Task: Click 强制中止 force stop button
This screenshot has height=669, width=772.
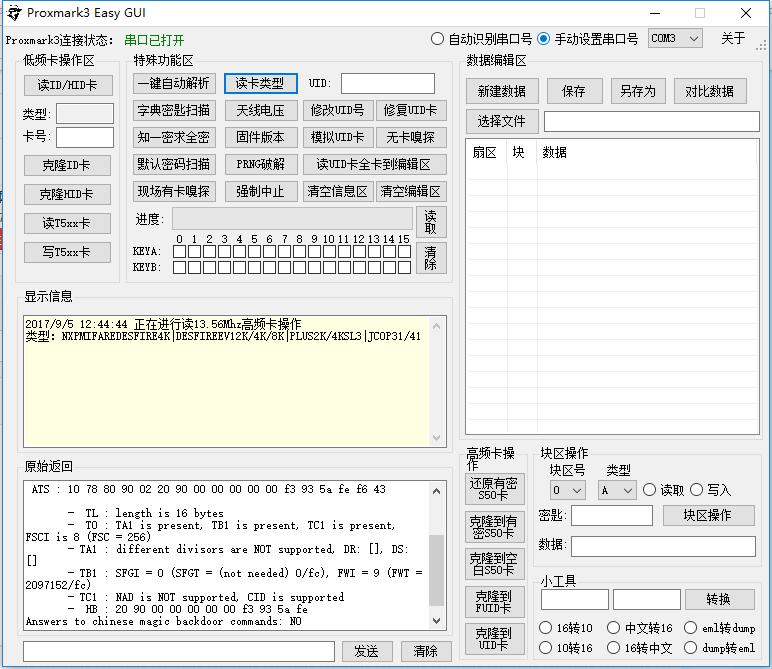Action: [x=260, y=191]
